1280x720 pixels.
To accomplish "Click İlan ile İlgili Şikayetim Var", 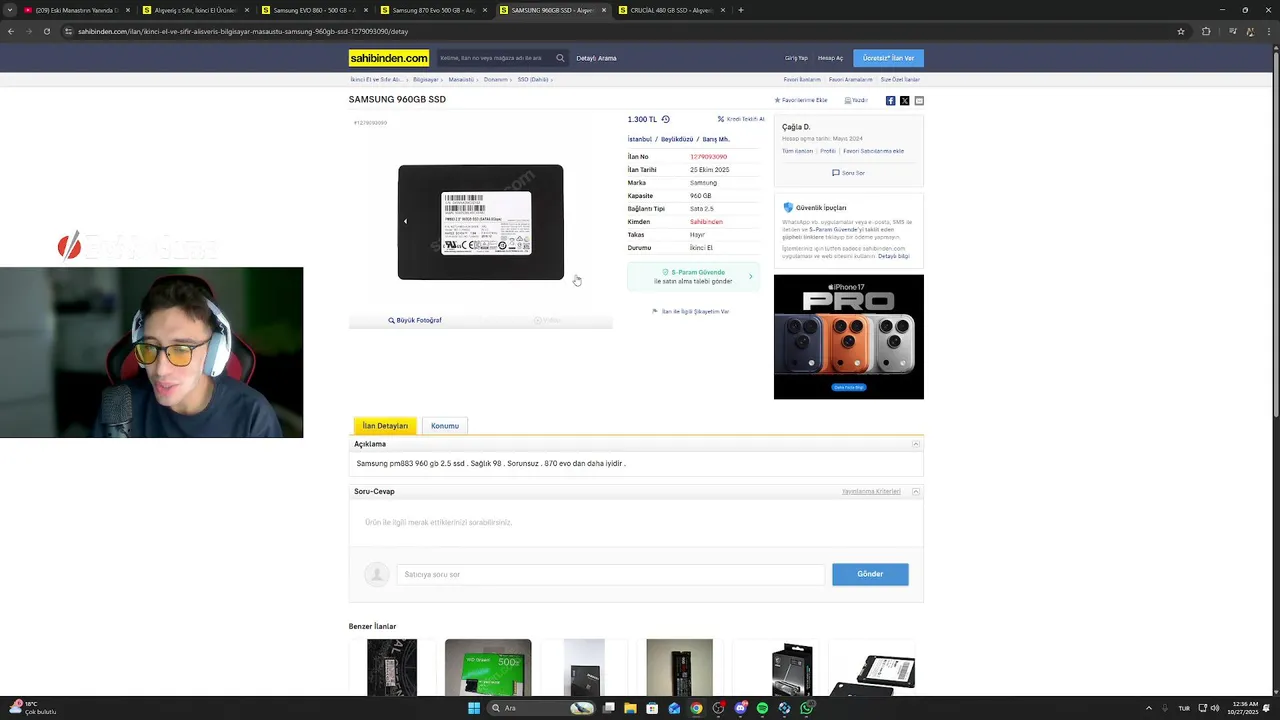I will 690,311.
